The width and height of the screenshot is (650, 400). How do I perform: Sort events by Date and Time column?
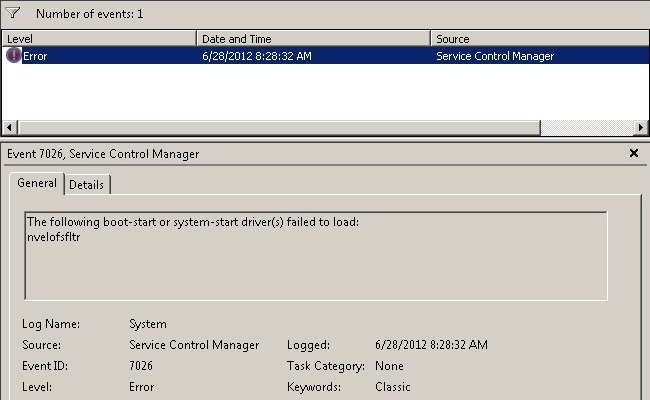(x=312, y=38)
